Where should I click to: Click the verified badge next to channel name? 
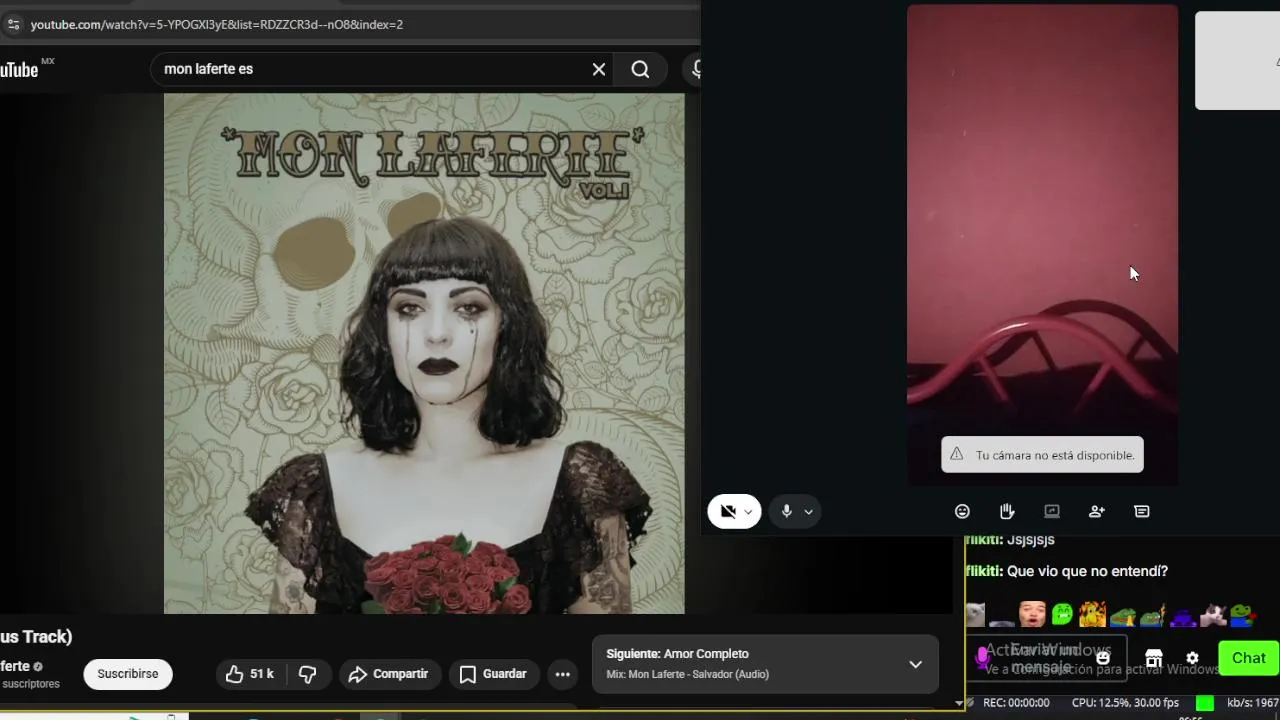[38, 666]
